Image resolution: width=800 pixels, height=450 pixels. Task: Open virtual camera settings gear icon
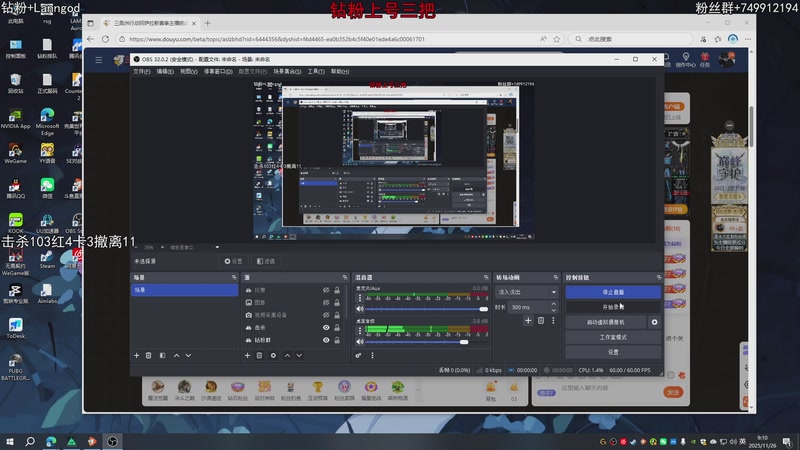tap(654, 322)
